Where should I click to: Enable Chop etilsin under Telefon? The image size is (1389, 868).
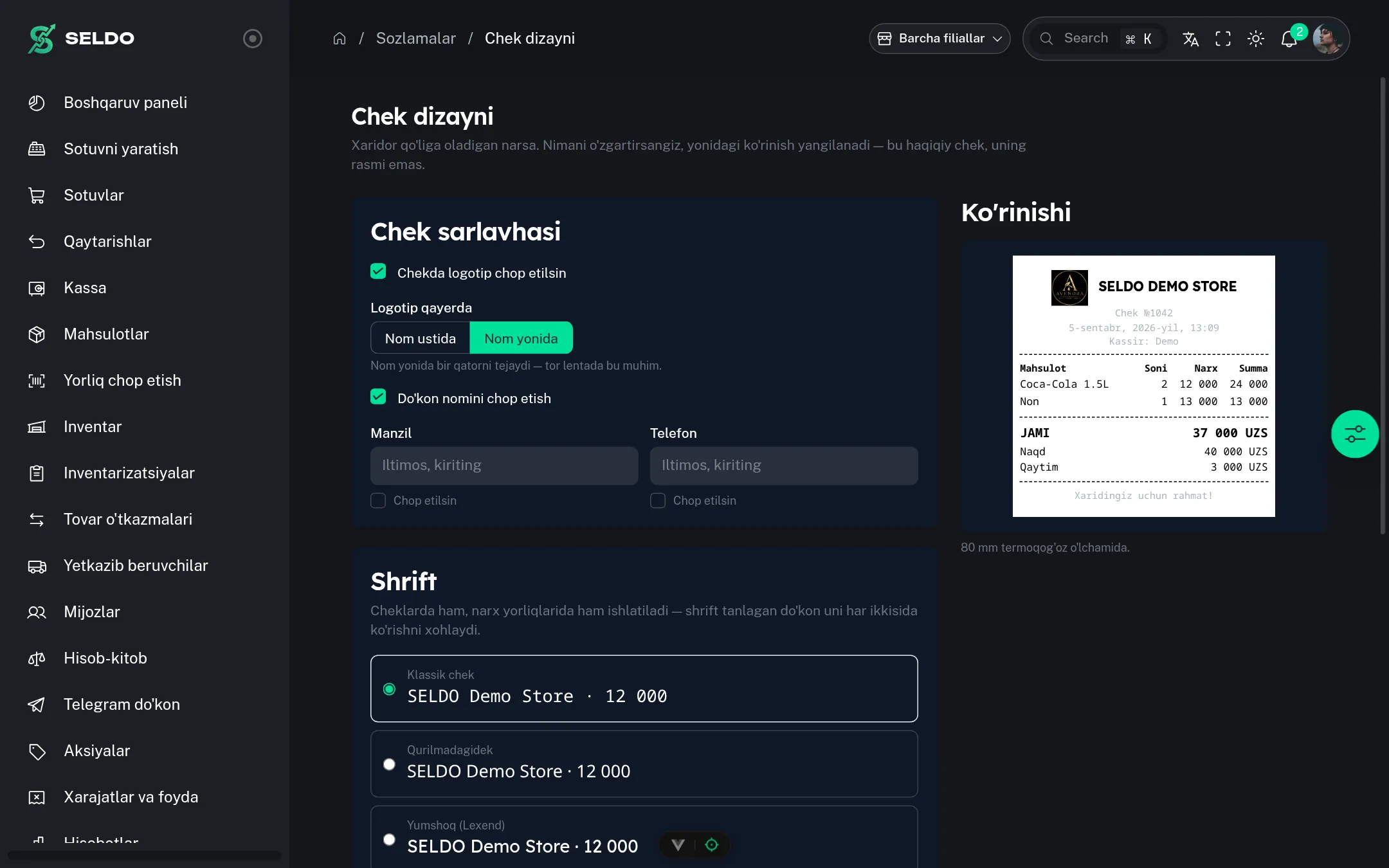coord(658,500)
